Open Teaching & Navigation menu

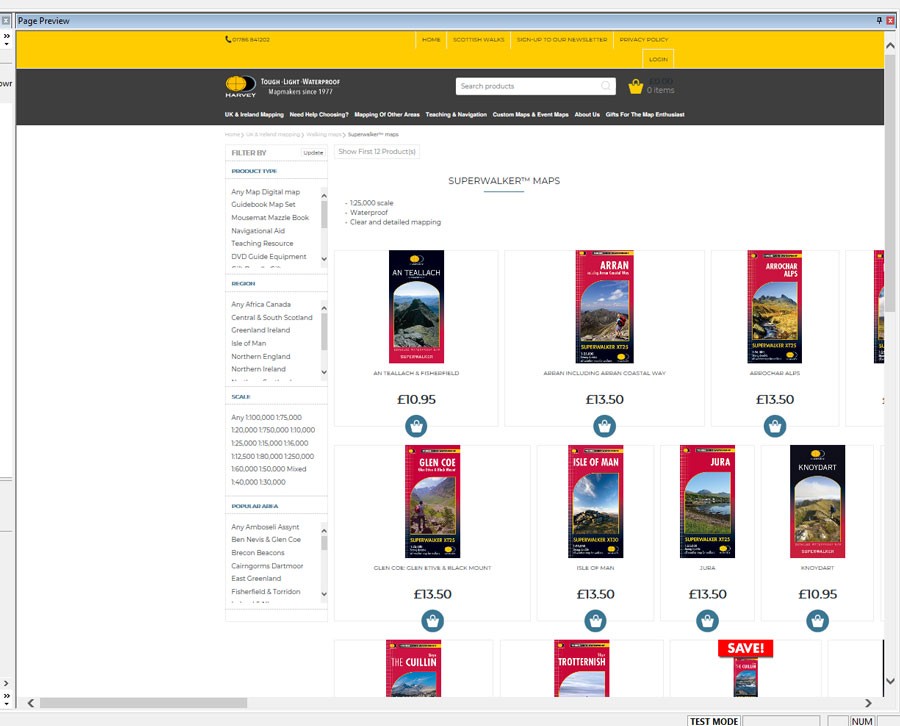pos(456,115)
